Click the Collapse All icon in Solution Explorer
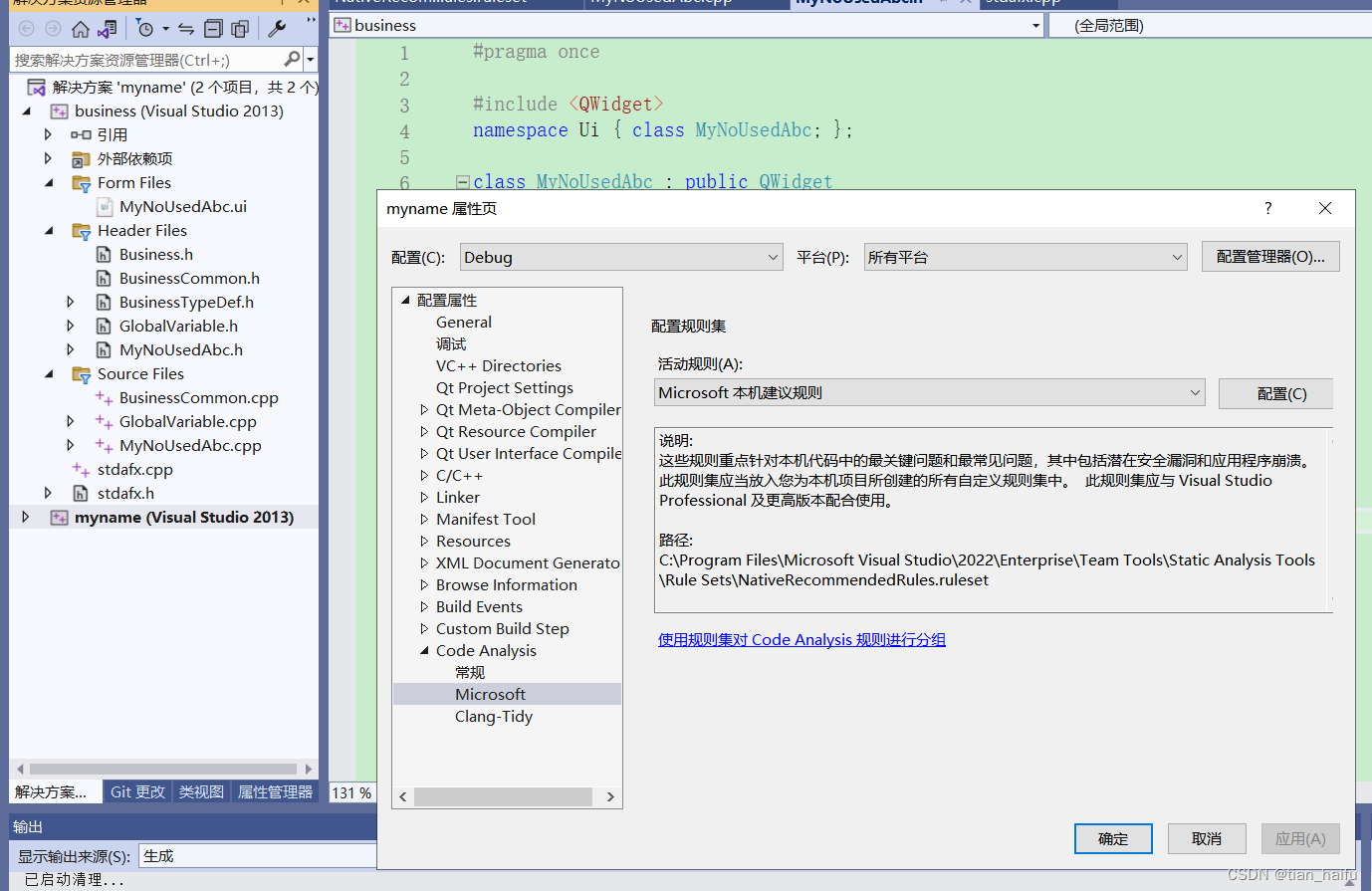This screenshot has height=891, width=1372. 213,28
